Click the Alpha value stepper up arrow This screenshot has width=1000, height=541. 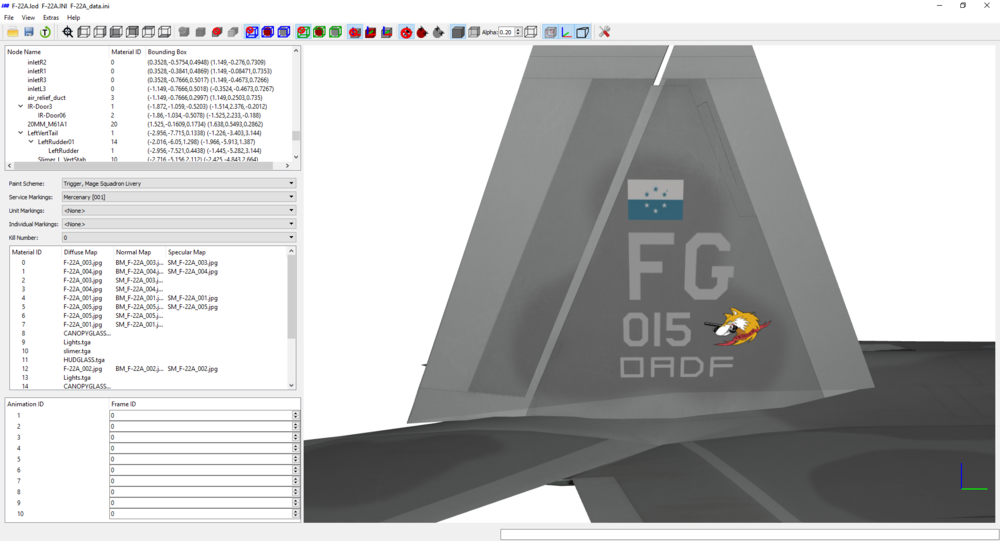pos(518,29)
